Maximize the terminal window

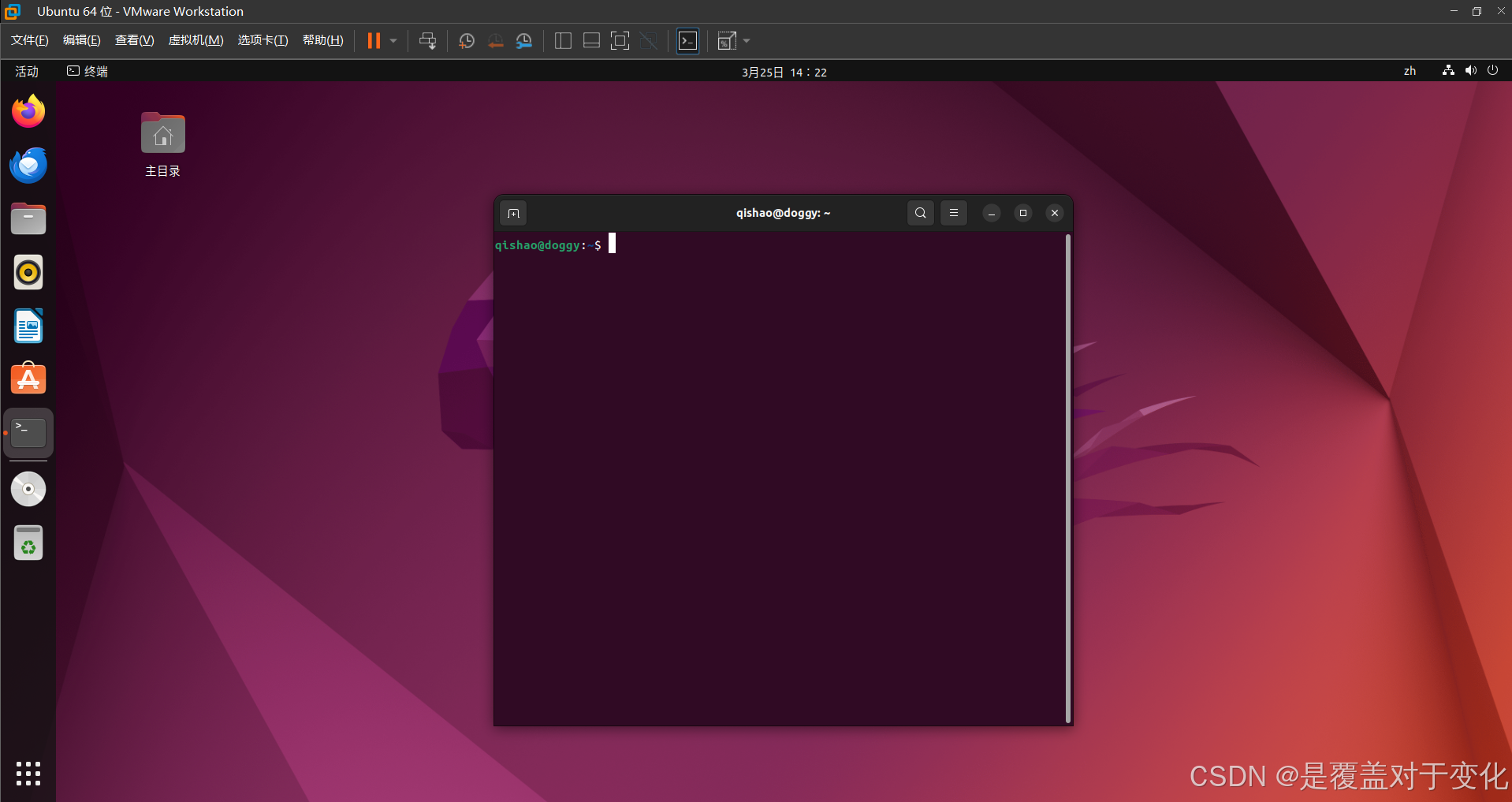[x=1023, y=213]
